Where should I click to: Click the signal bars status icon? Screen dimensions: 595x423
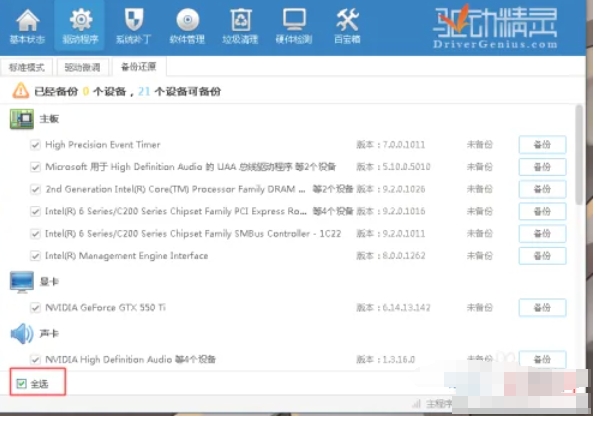point(417,404)
